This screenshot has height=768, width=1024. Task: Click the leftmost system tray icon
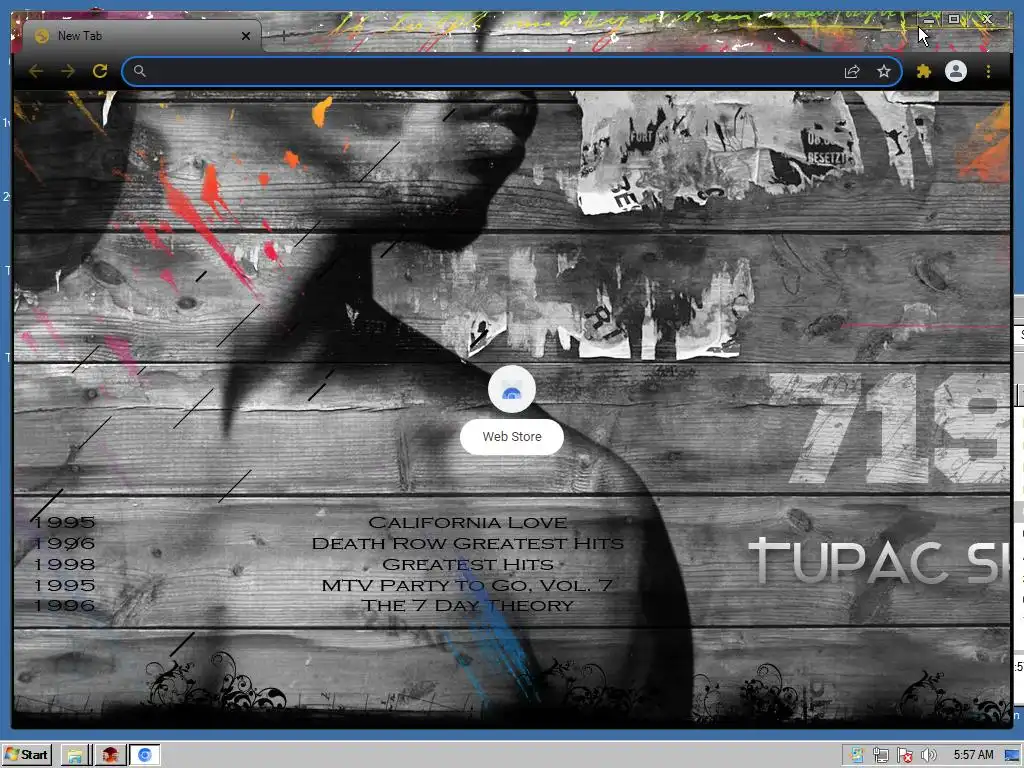point(856,755)
